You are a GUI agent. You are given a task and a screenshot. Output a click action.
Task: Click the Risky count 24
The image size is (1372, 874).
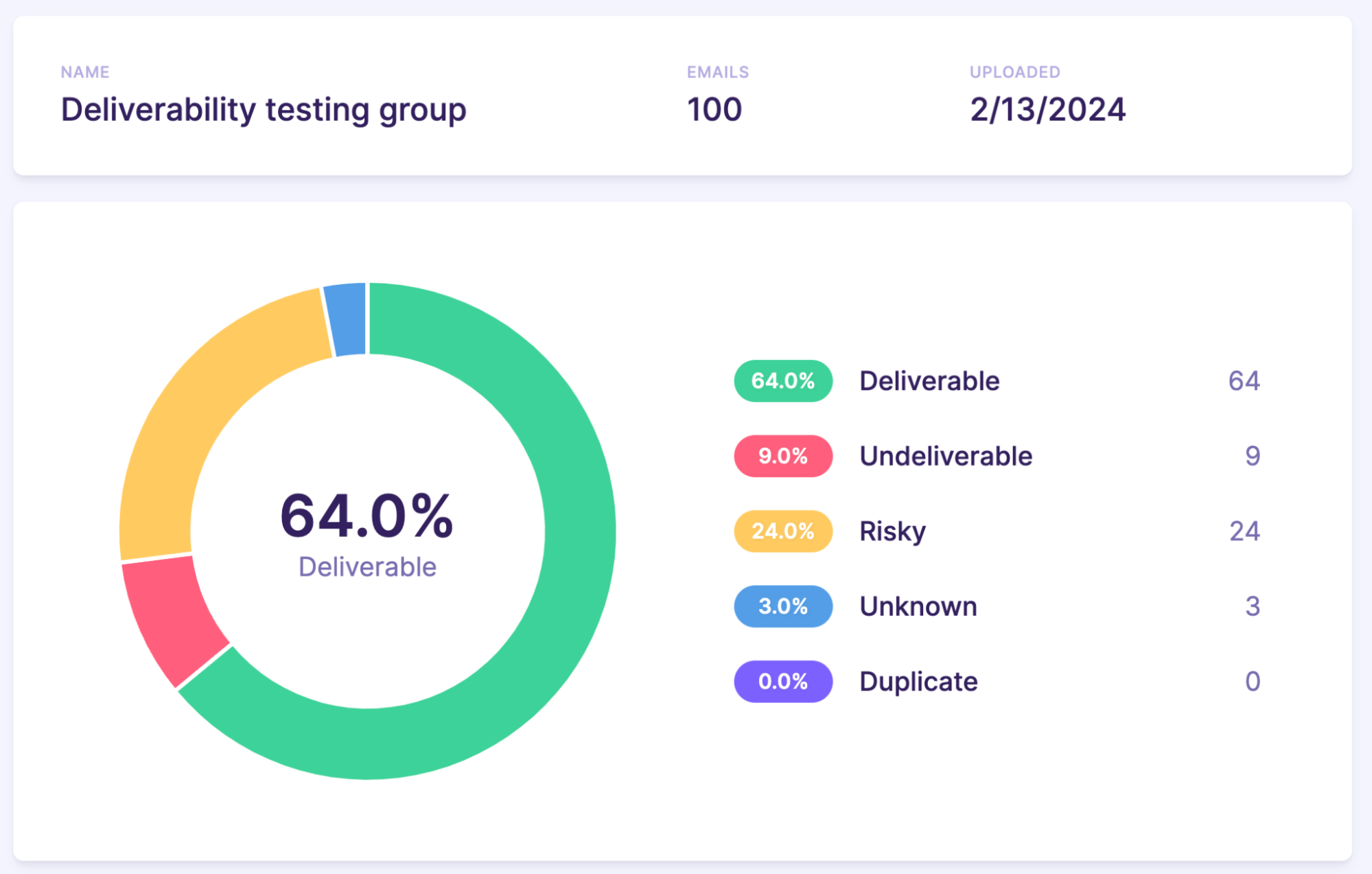point(1244,531)
